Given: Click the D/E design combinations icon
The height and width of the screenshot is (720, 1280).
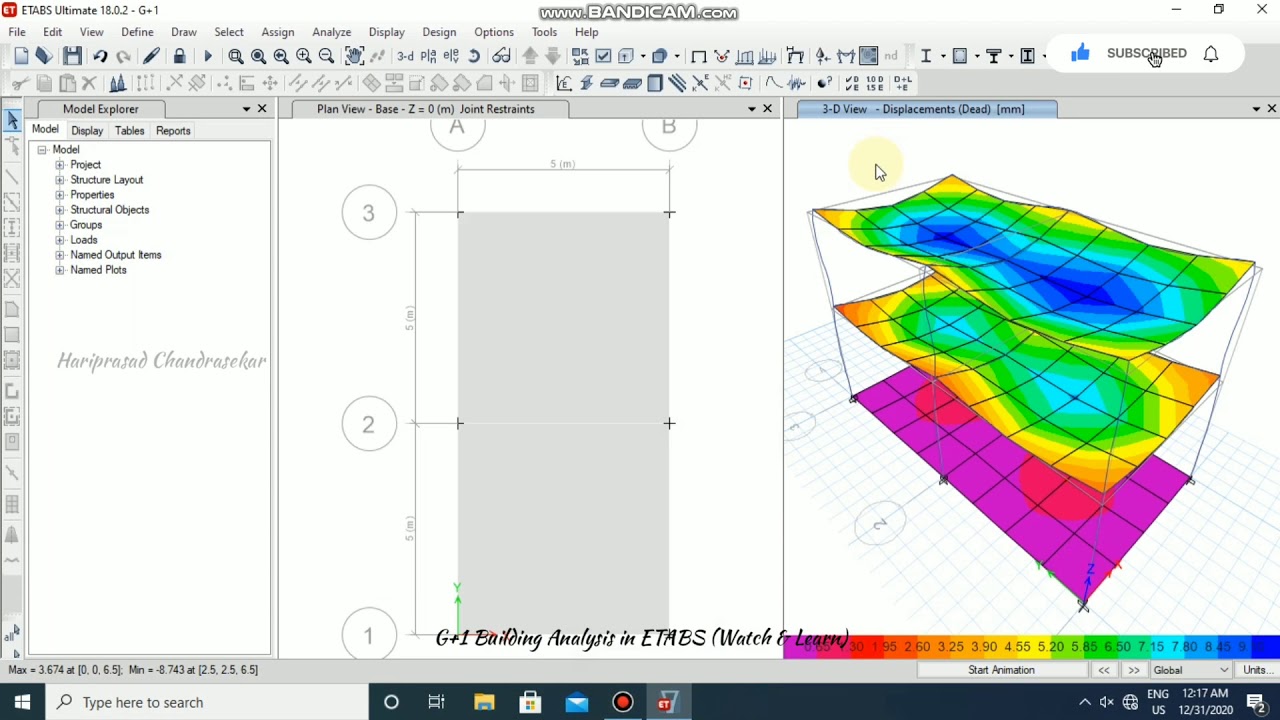Looking at the screenshot, I should pos(852,83).
